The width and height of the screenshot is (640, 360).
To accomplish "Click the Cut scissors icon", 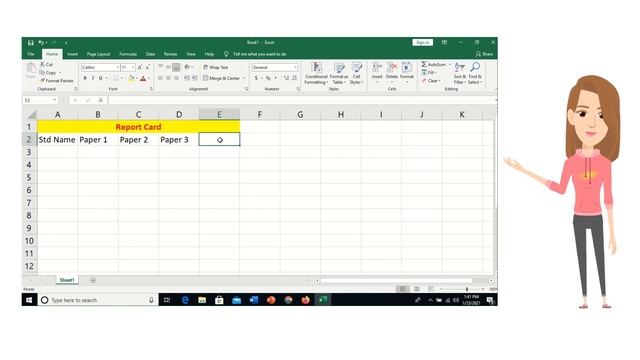I will point(42,64).
